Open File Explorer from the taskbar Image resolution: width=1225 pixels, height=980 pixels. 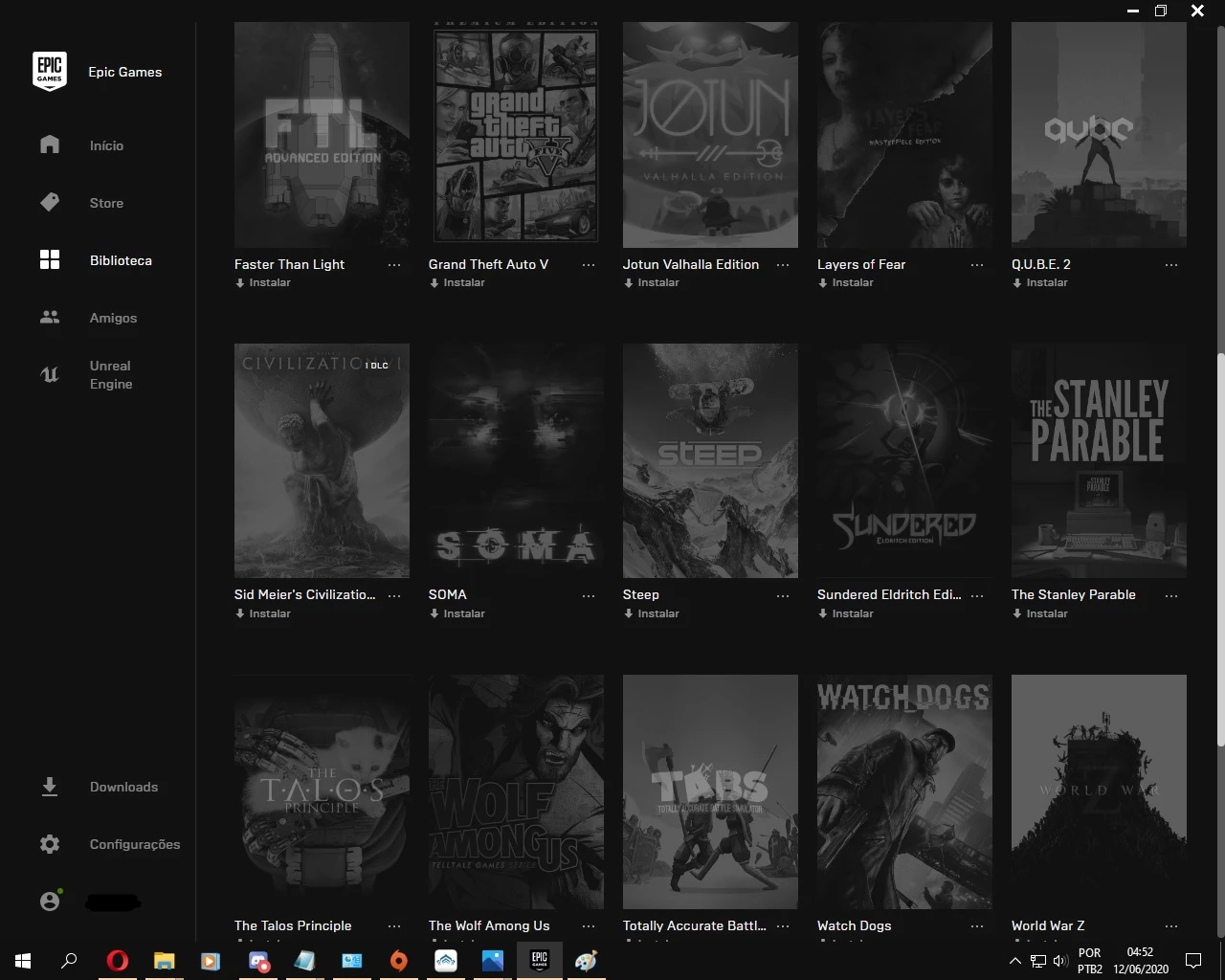click(x=165, y=961)
